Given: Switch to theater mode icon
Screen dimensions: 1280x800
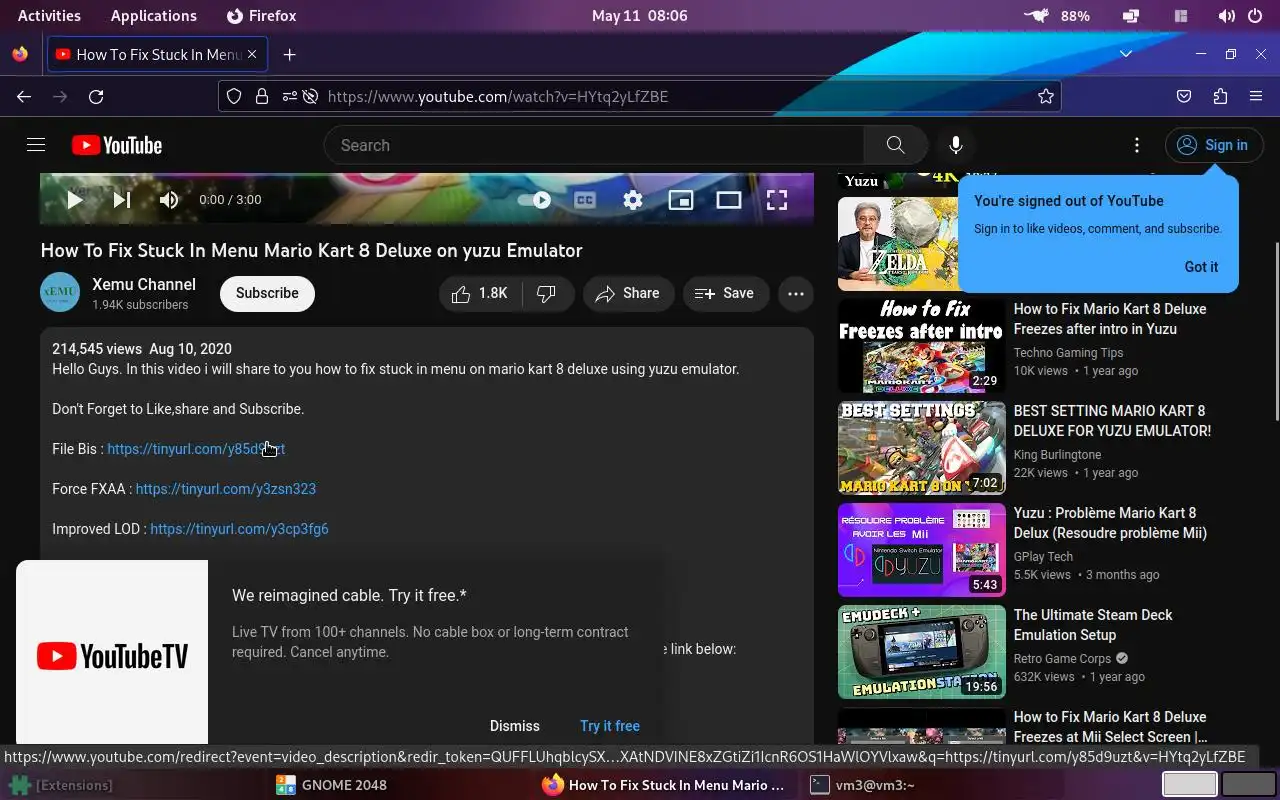Looking at the screenshot, I should 729,200.
